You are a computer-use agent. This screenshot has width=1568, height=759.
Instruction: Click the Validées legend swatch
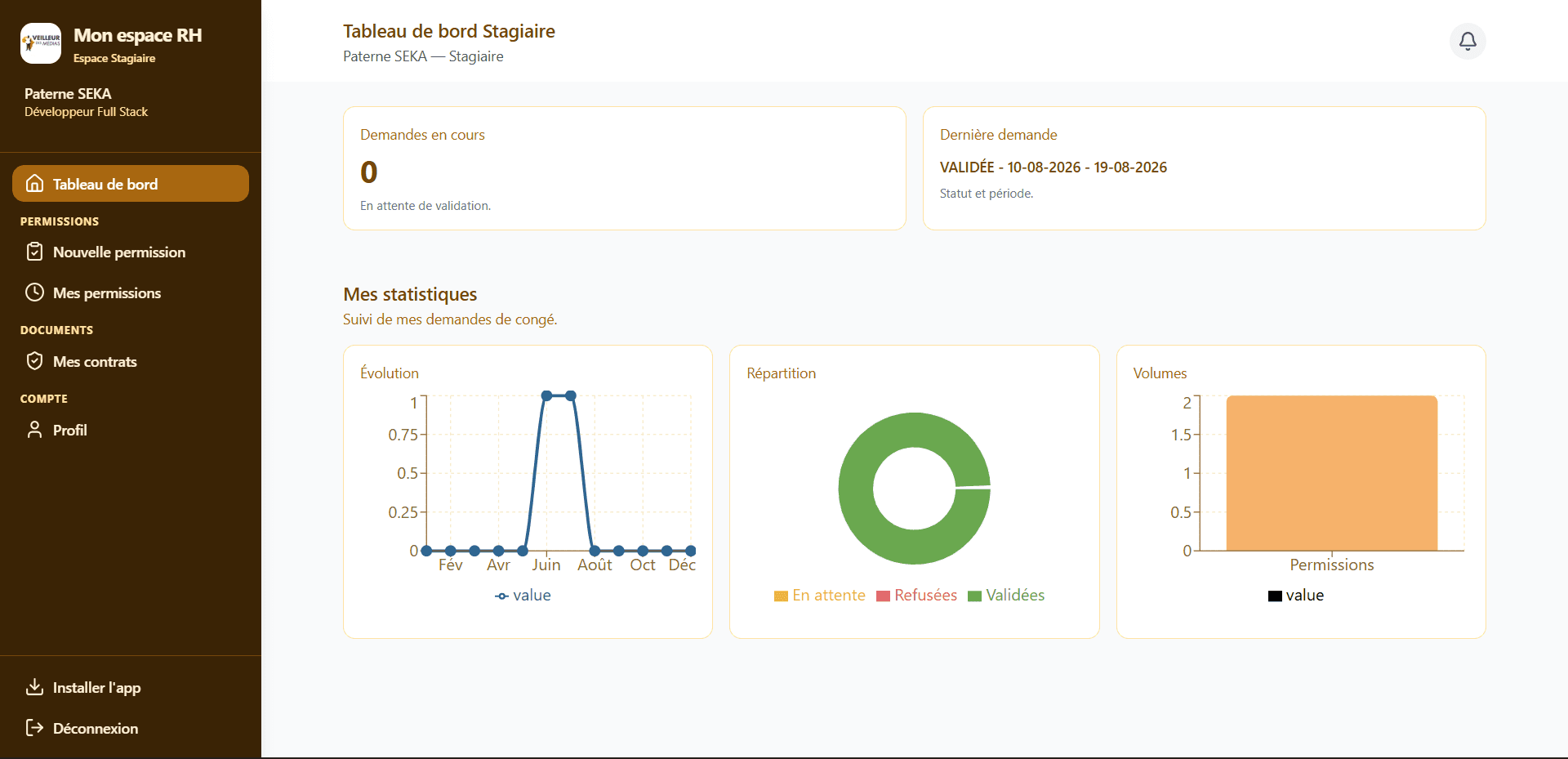click(x=974, y=596)
